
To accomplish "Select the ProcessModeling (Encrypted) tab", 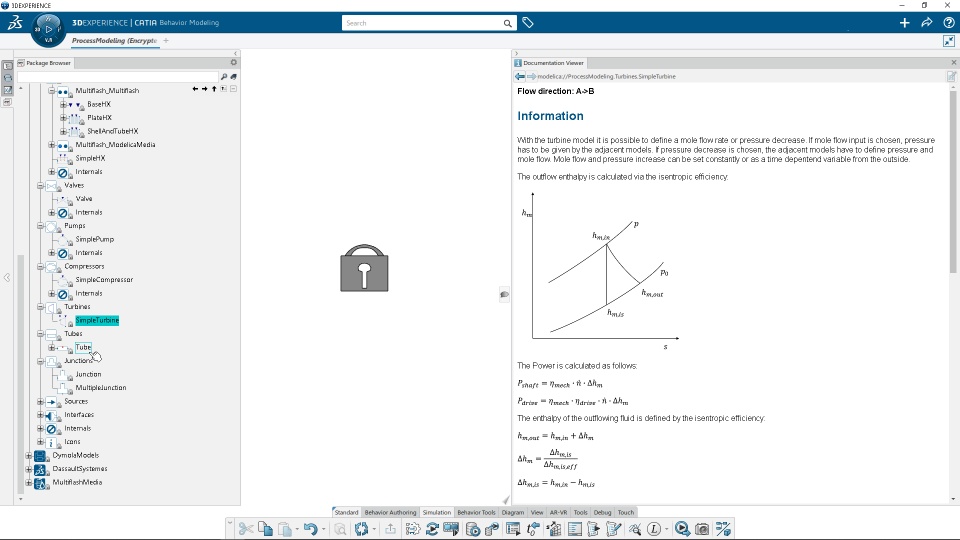I will coord(114,40).
